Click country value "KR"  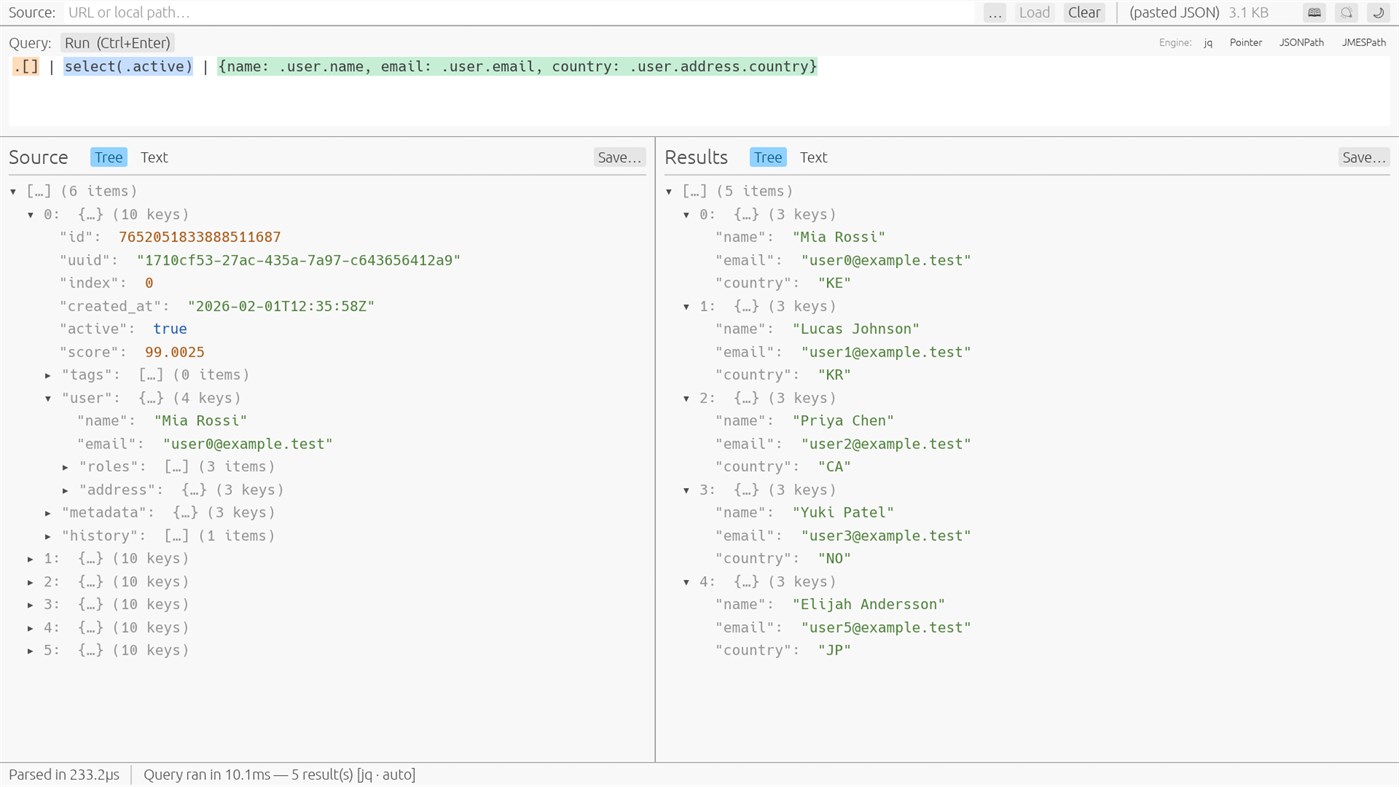834,375
